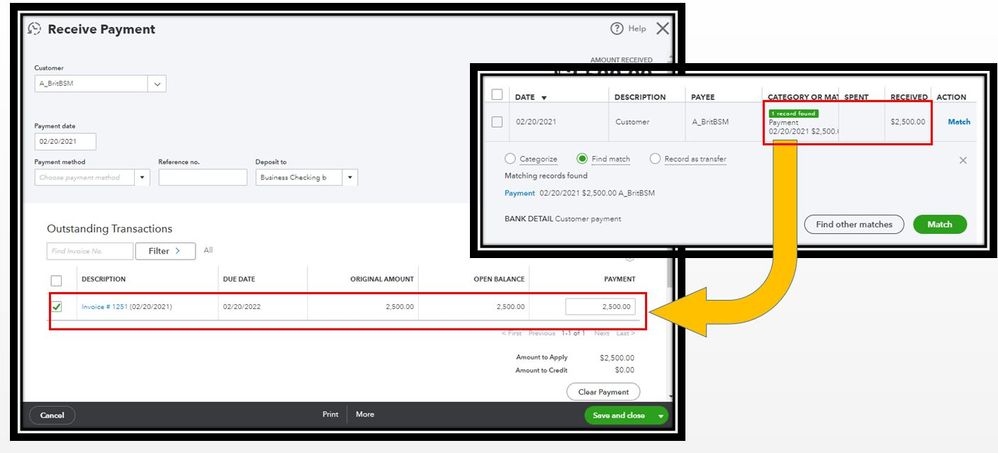Click the DUE DATE column header

coord(239,279)
